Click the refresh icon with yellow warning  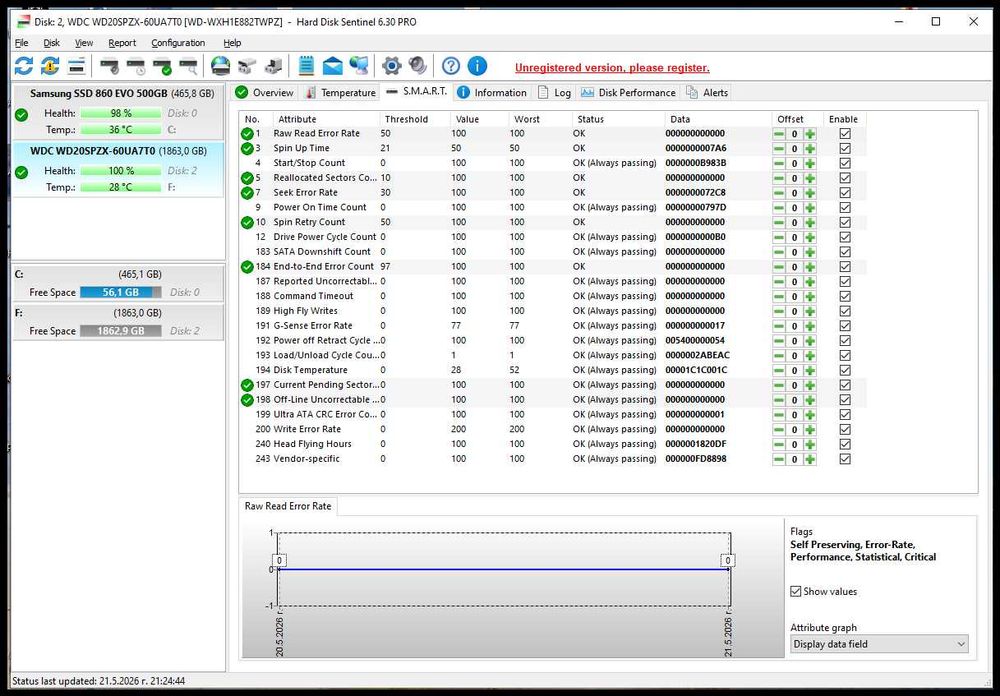pos(50,66)
